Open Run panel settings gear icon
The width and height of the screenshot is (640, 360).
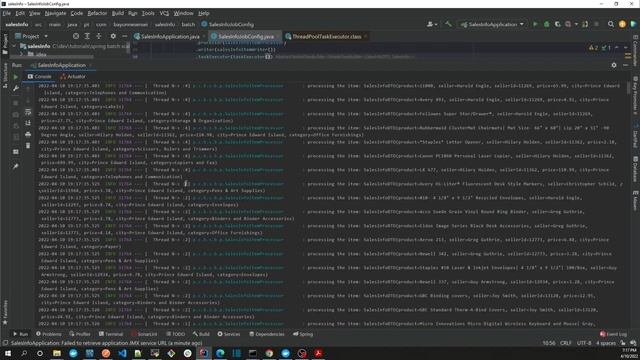[614, 65]
